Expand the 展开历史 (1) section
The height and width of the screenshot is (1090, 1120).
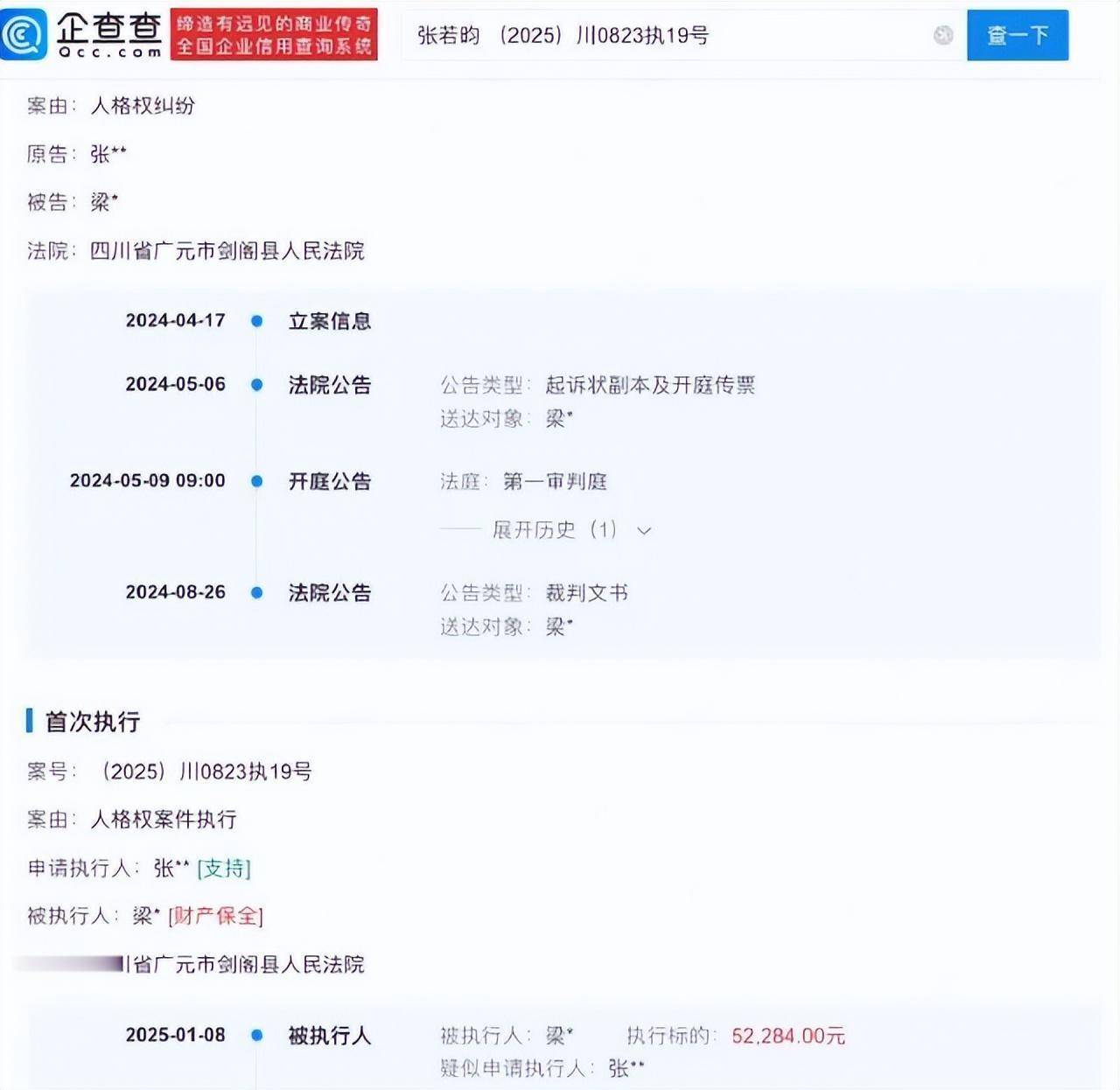point(555,530)
